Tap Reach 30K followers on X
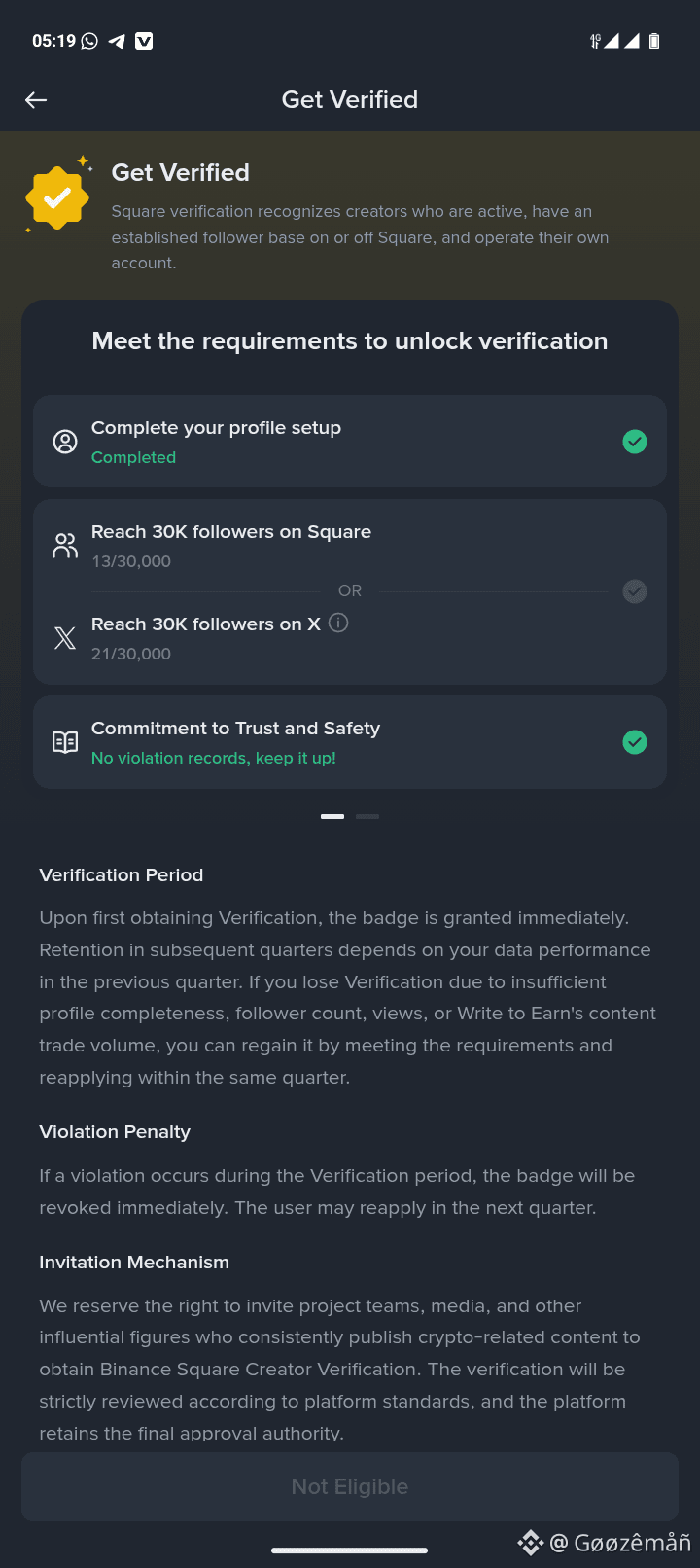700x1568 pixels. pos(206,624)
